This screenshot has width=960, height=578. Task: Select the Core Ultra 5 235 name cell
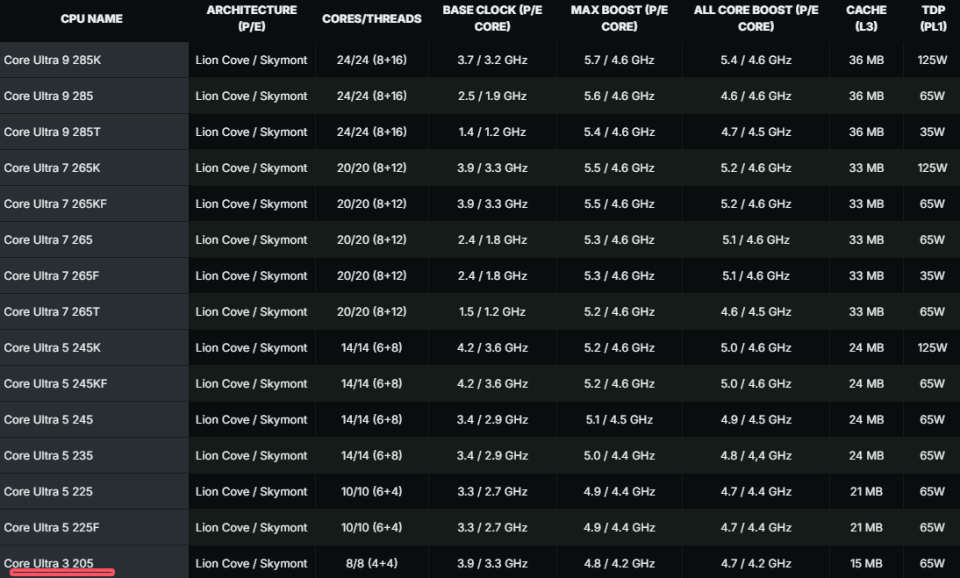coord(49,456)
